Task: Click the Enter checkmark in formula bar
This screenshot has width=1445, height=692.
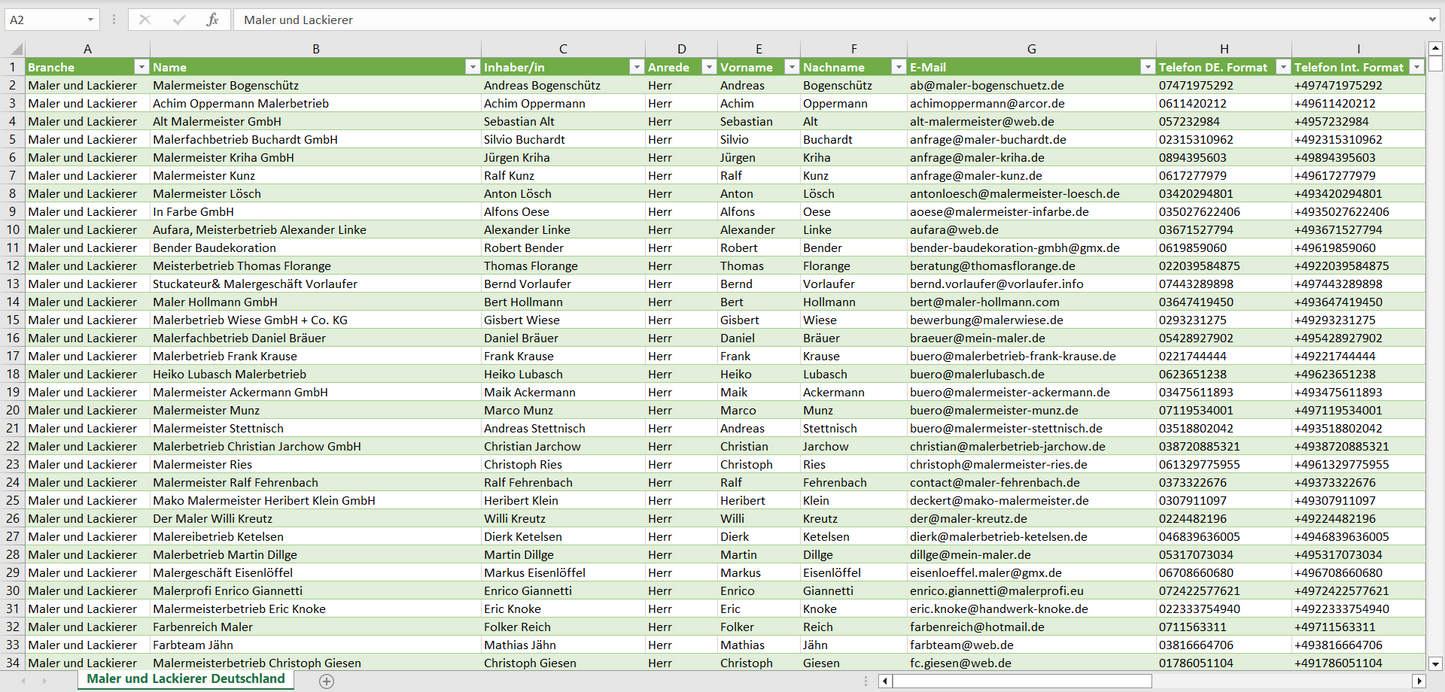Action: [x=179, y=20]
